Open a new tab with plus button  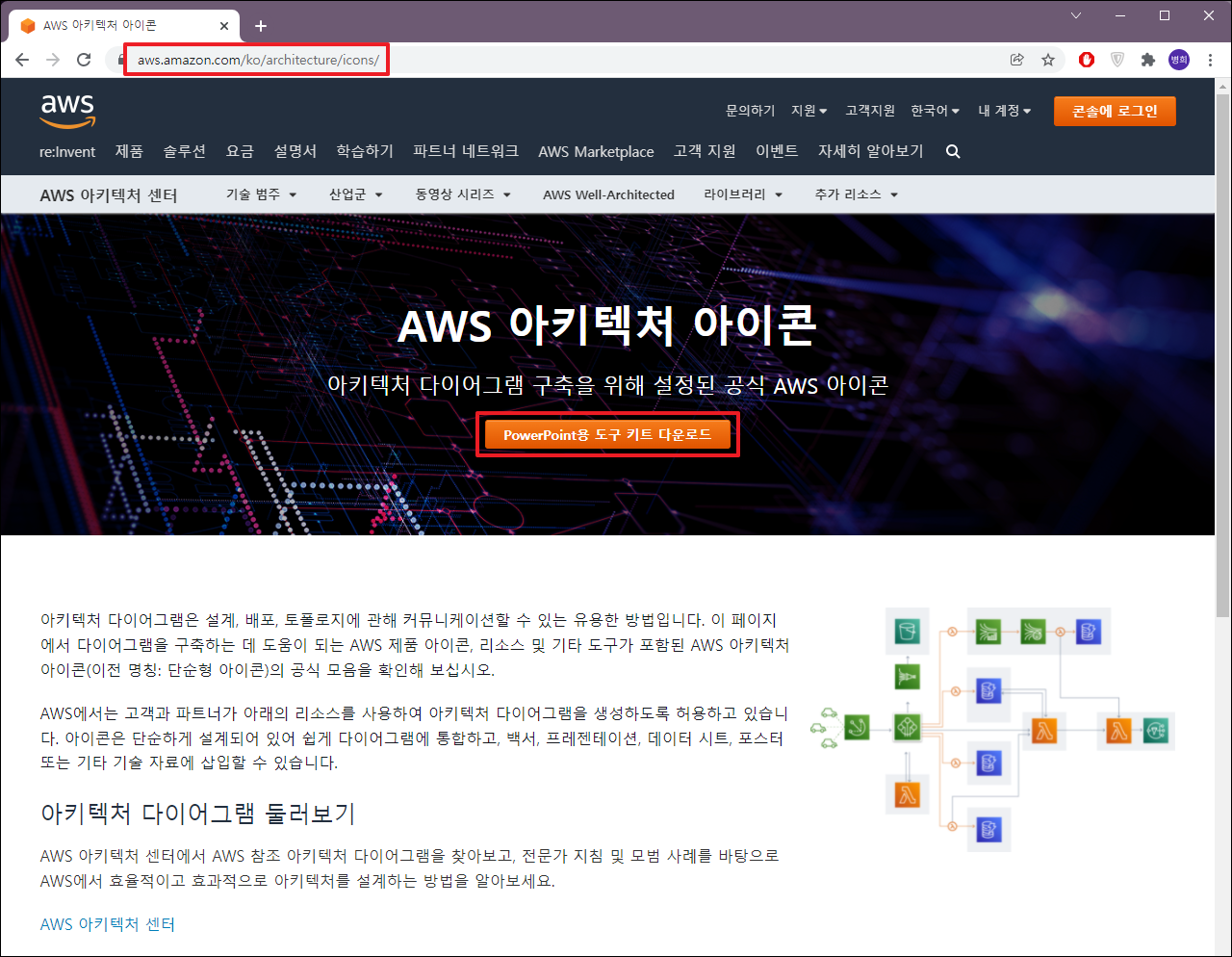[x=260, y=26]
